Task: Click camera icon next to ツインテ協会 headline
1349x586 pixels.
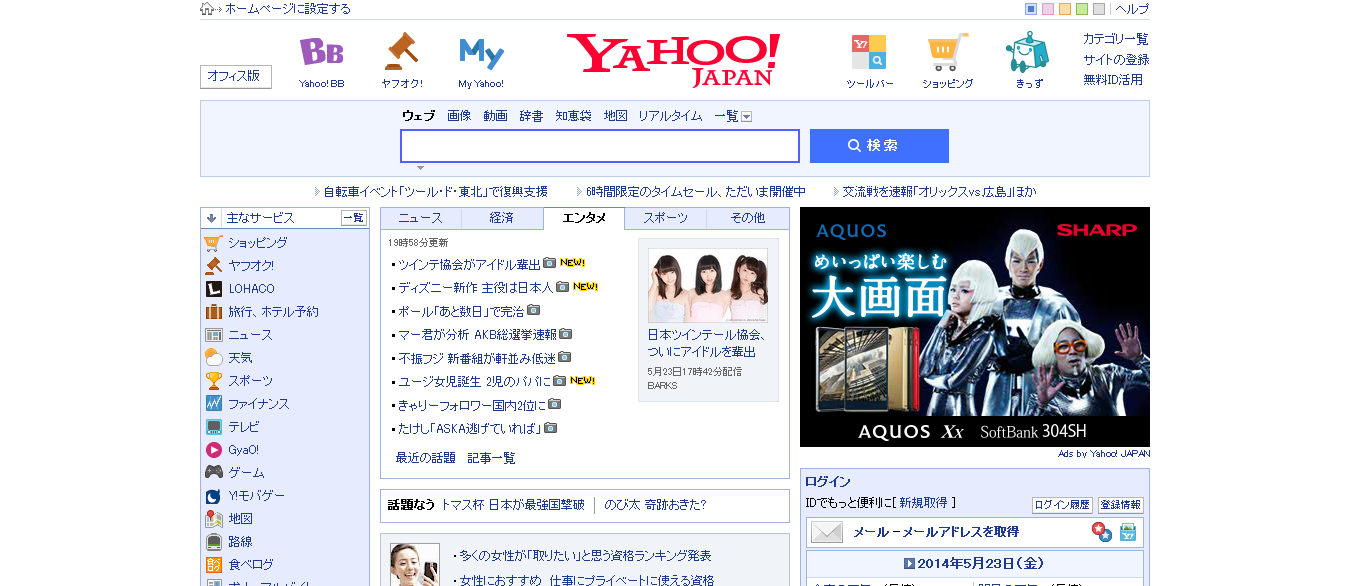Action: 549,263
